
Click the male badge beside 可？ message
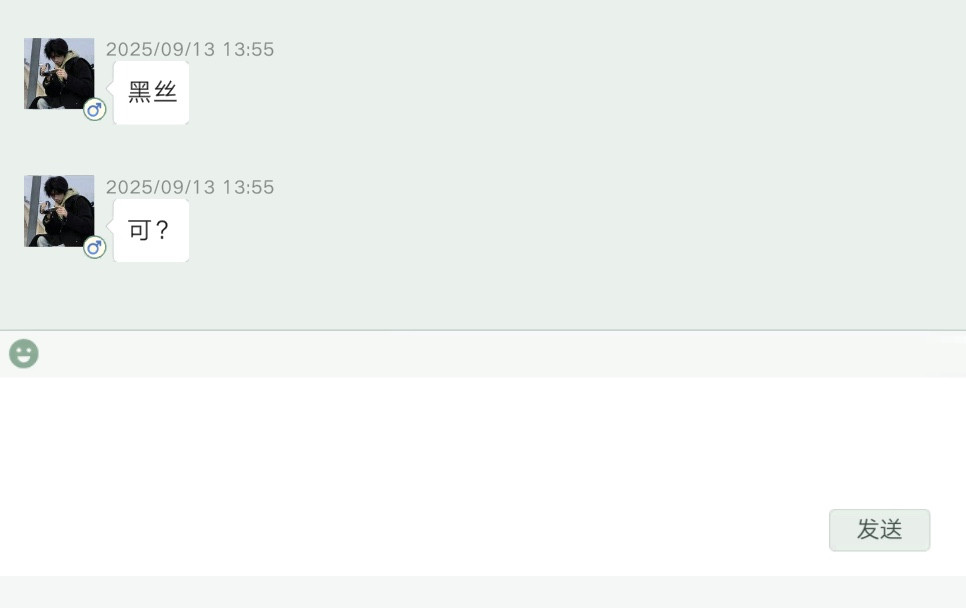point(94,248)
